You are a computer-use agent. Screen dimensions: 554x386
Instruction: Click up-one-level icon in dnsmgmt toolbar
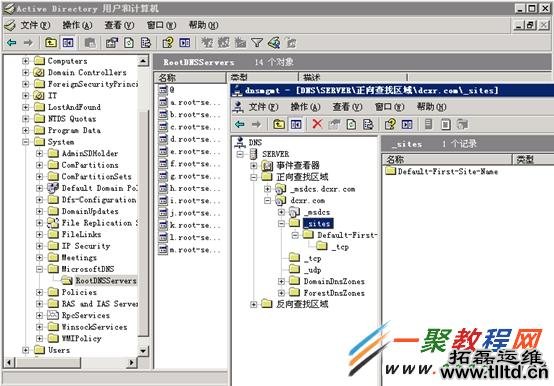pos(279,124)
